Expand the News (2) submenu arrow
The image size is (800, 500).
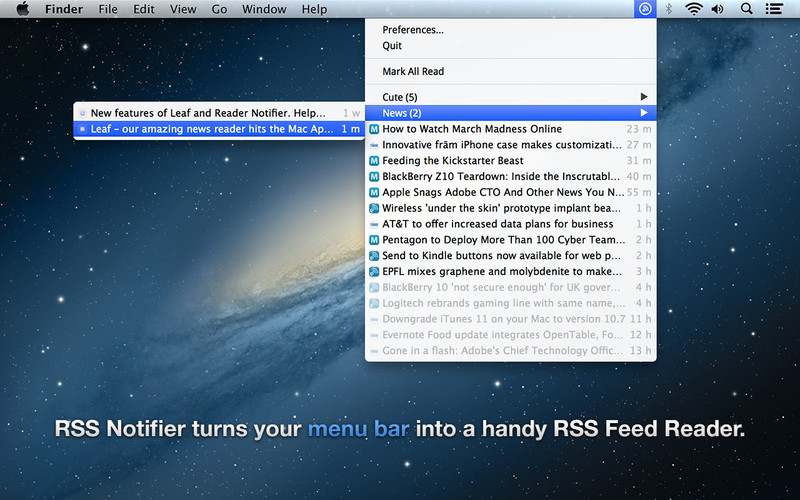[644, 113]
